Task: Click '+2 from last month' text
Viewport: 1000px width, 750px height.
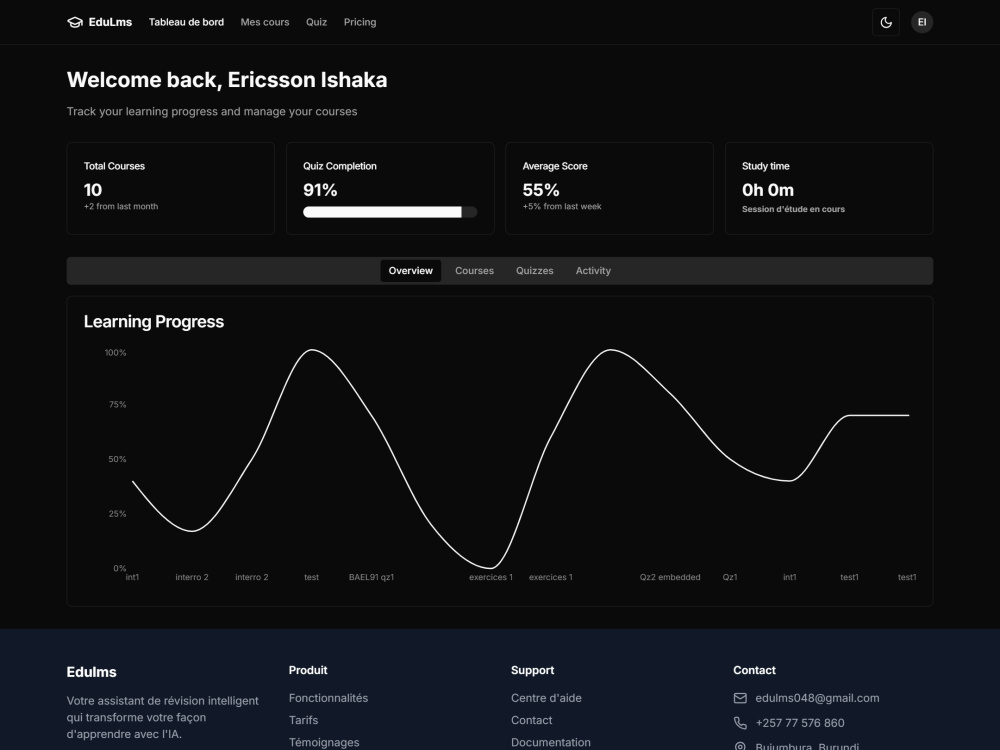Action: tap(121, 207)
